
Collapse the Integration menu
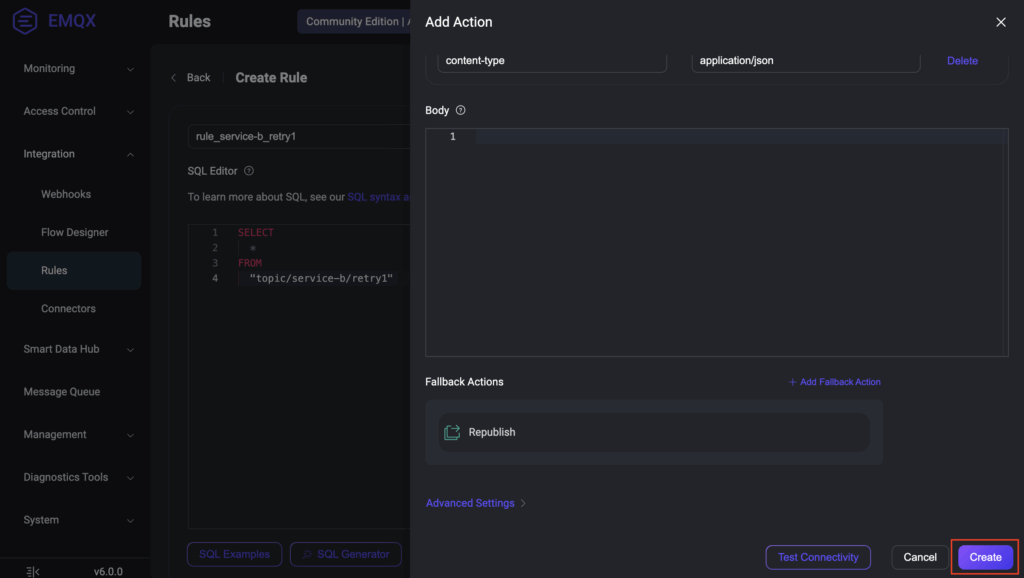(130, 154)
